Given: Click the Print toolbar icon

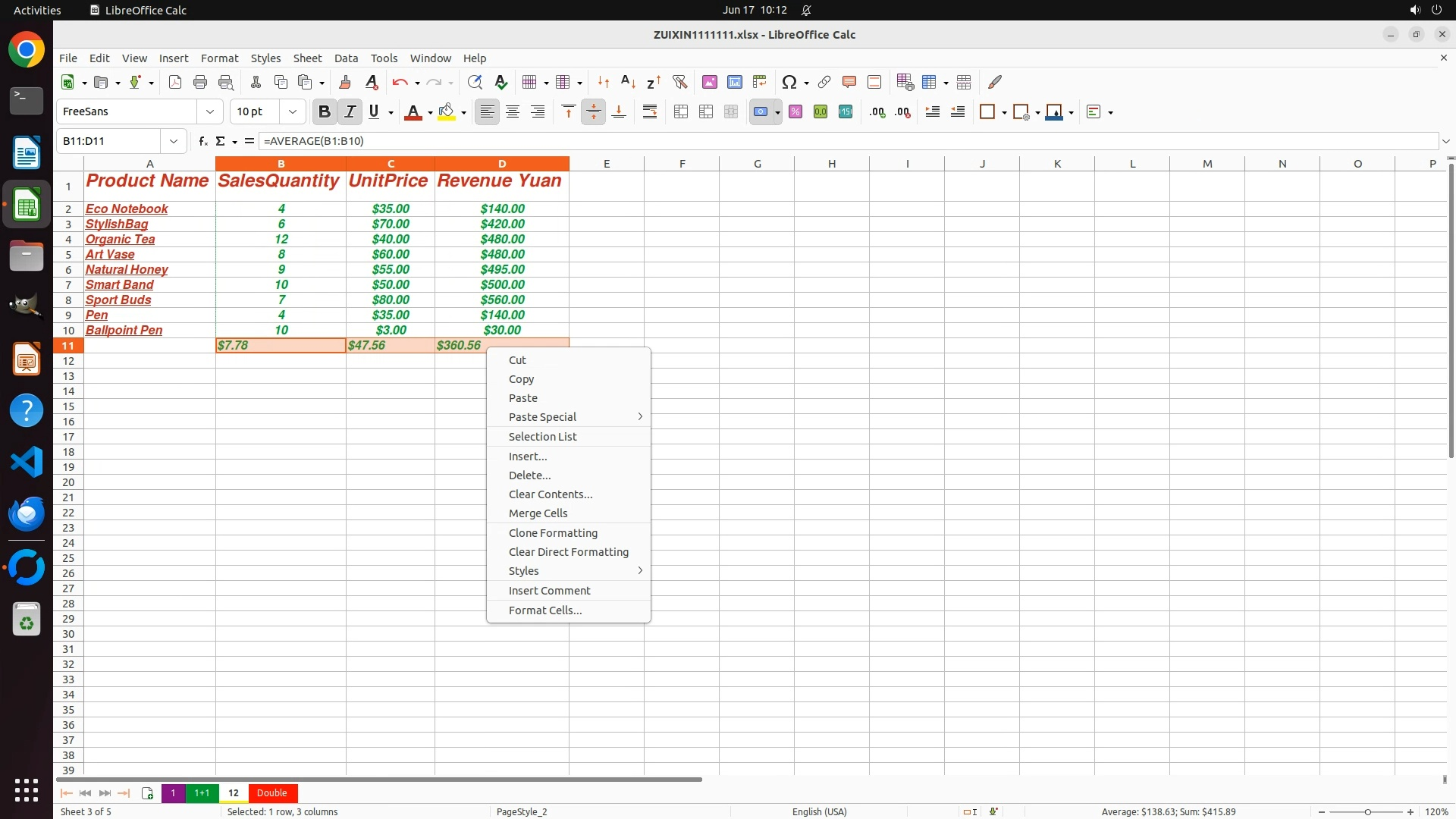Looking at the screenshot, I should 200,82.
